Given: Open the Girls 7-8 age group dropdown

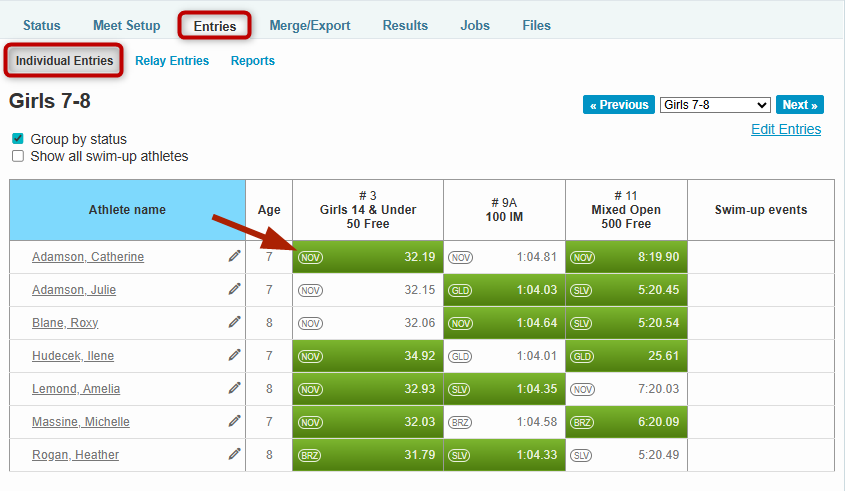Looking at the screenshot, I should coord(714,105).
